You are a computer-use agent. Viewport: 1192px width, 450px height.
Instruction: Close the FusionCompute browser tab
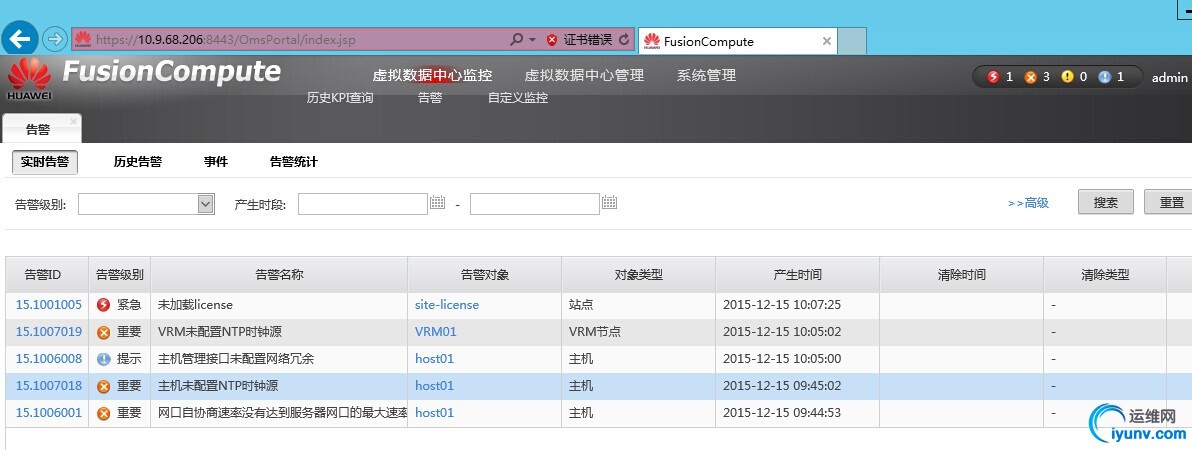pos(826,41)
